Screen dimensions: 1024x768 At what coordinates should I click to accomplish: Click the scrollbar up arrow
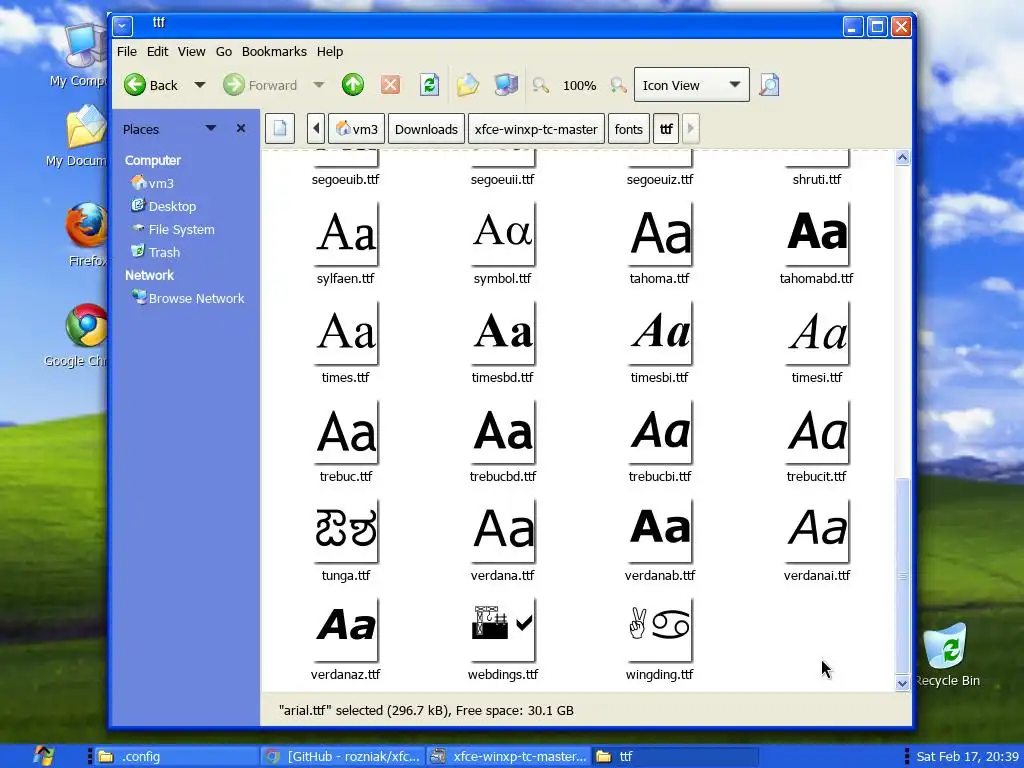tap(902, 157)
